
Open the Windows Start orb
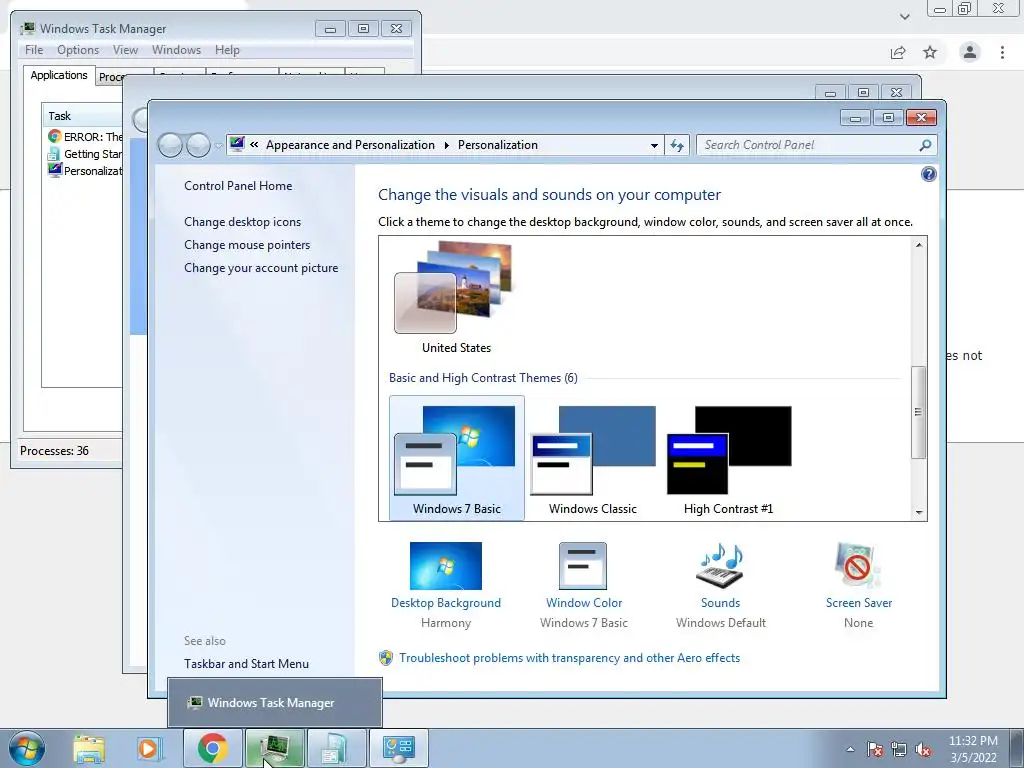point(27,748)
